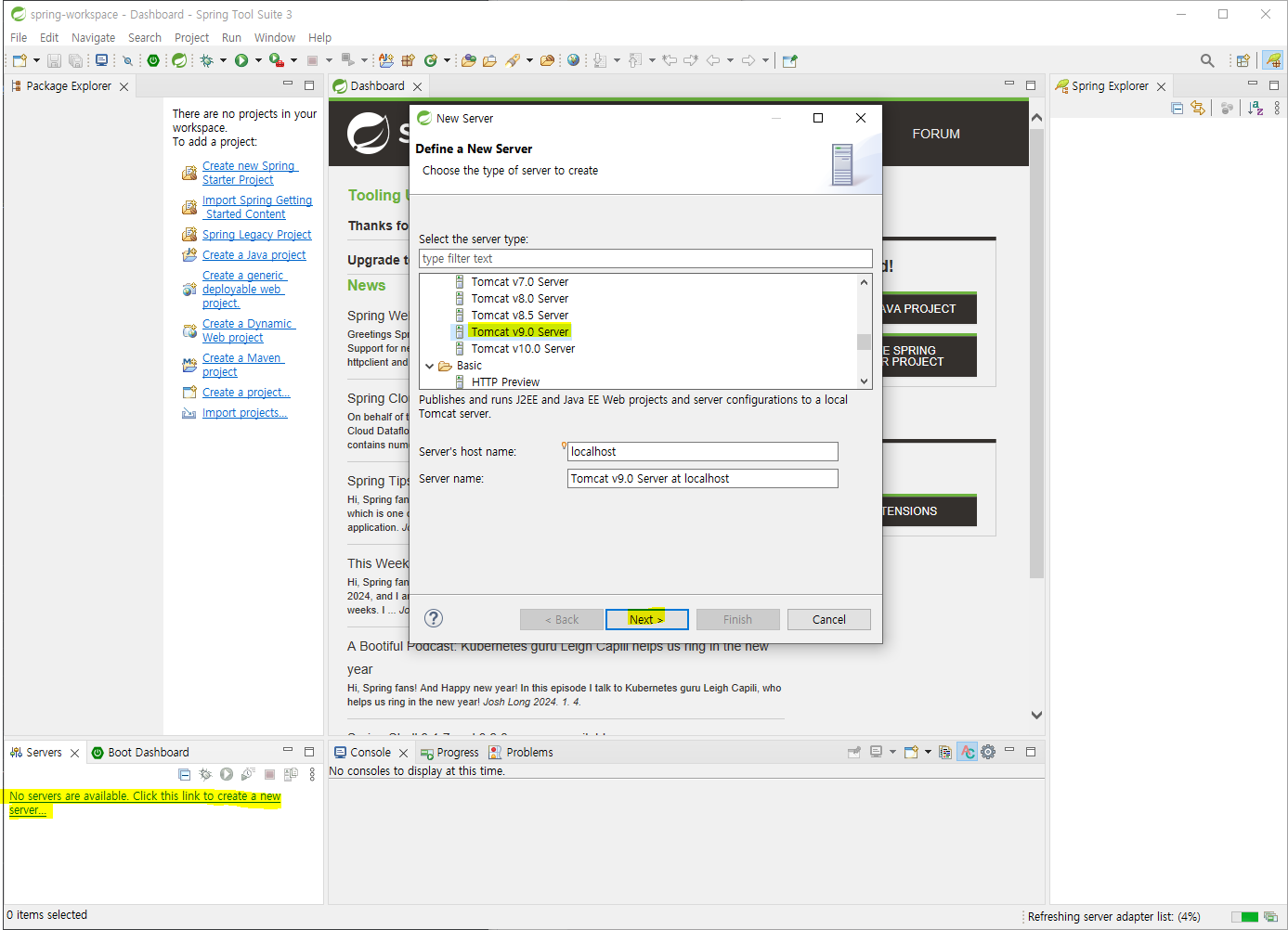Open the Run configurations dropdown arrow
Screen dimensions: 1288x930
pyautogui.click(x=258, y=60)
